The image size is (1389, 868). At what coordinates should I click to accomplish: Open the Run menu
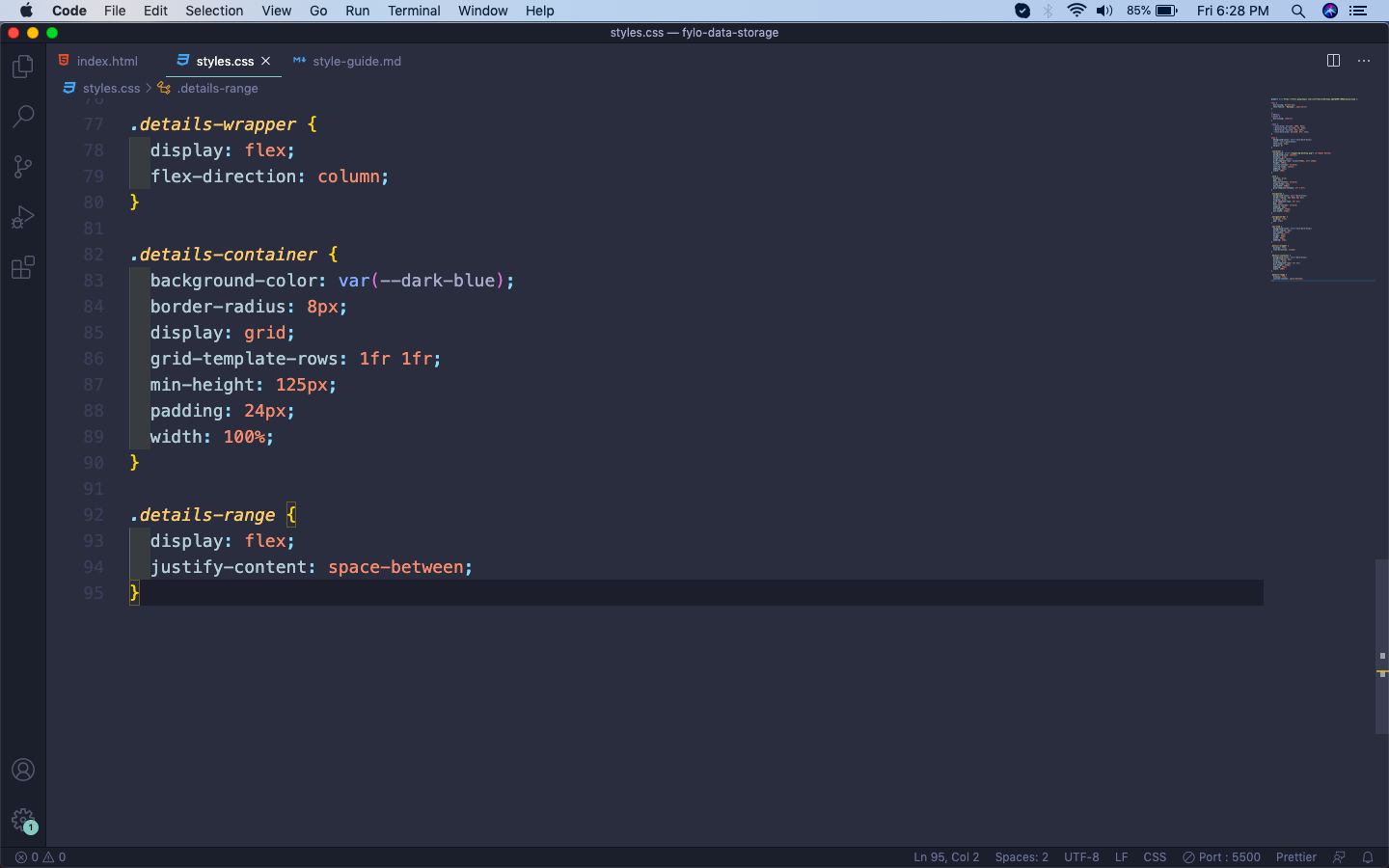coord(357,11)
